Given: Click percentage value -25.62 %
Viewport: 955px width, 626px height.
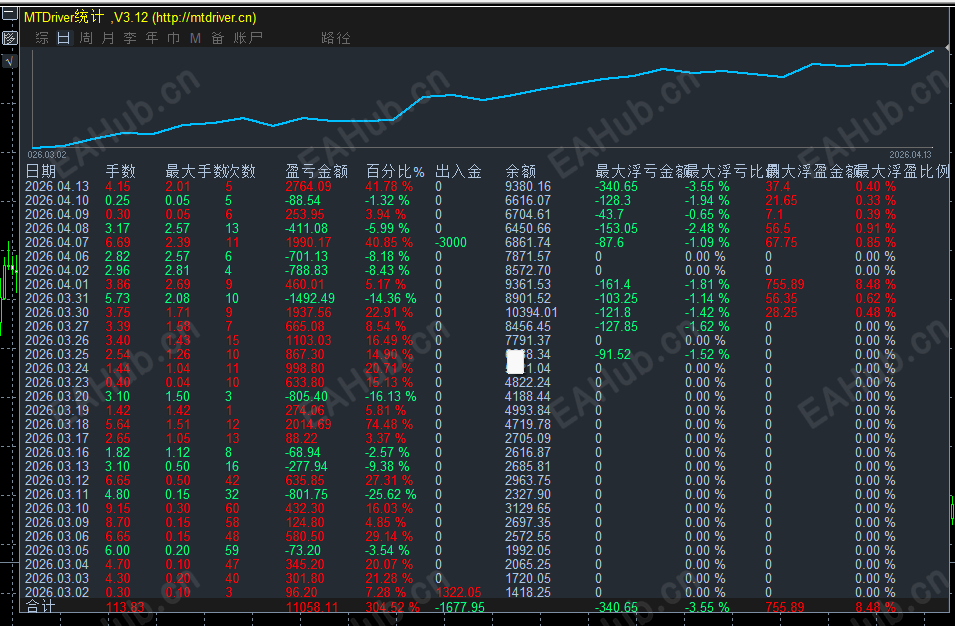Looking at the screenshot, I should [x=390, y=494].
